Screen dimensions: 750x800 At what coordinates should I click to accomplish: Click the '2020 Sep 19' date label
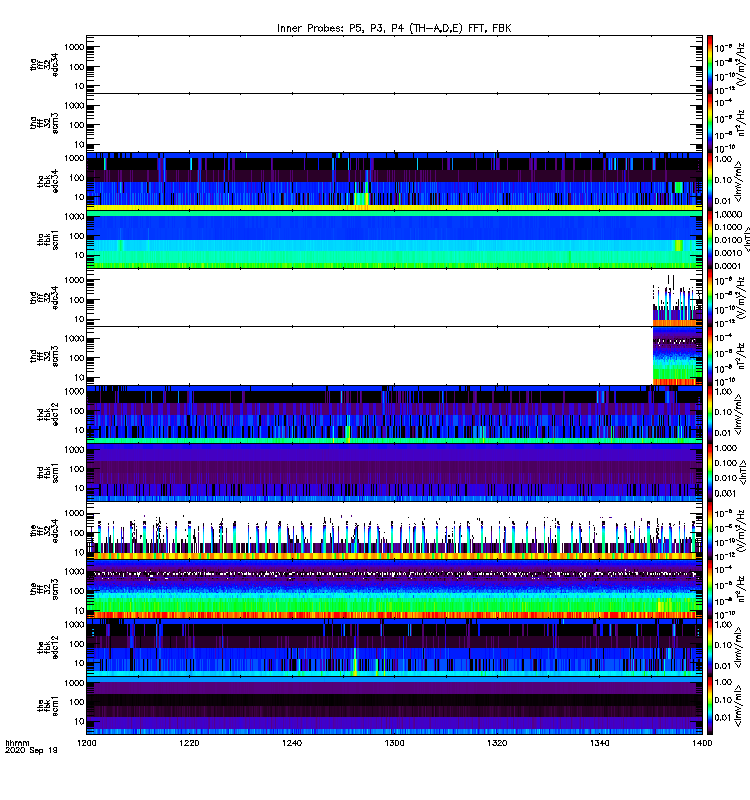[31, 751]
